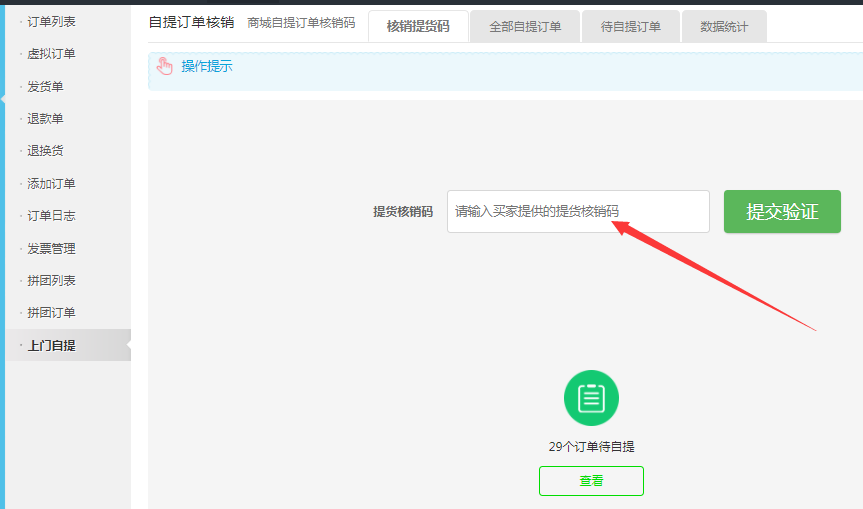The height and width of the screenshot is (509, 863).
Task: Switch to the 全部自提订单 tab
Action: (x=525, y=27)
